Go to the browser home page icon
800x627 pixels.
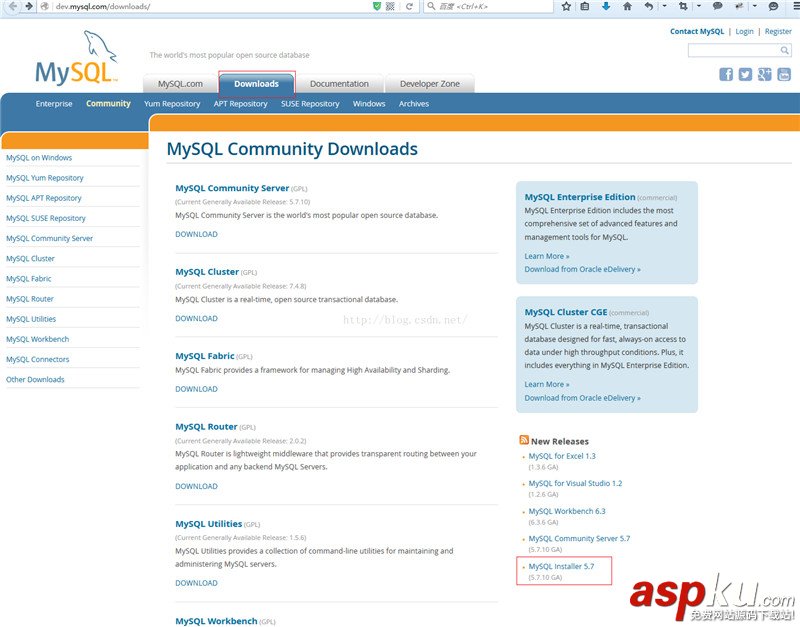628,6
